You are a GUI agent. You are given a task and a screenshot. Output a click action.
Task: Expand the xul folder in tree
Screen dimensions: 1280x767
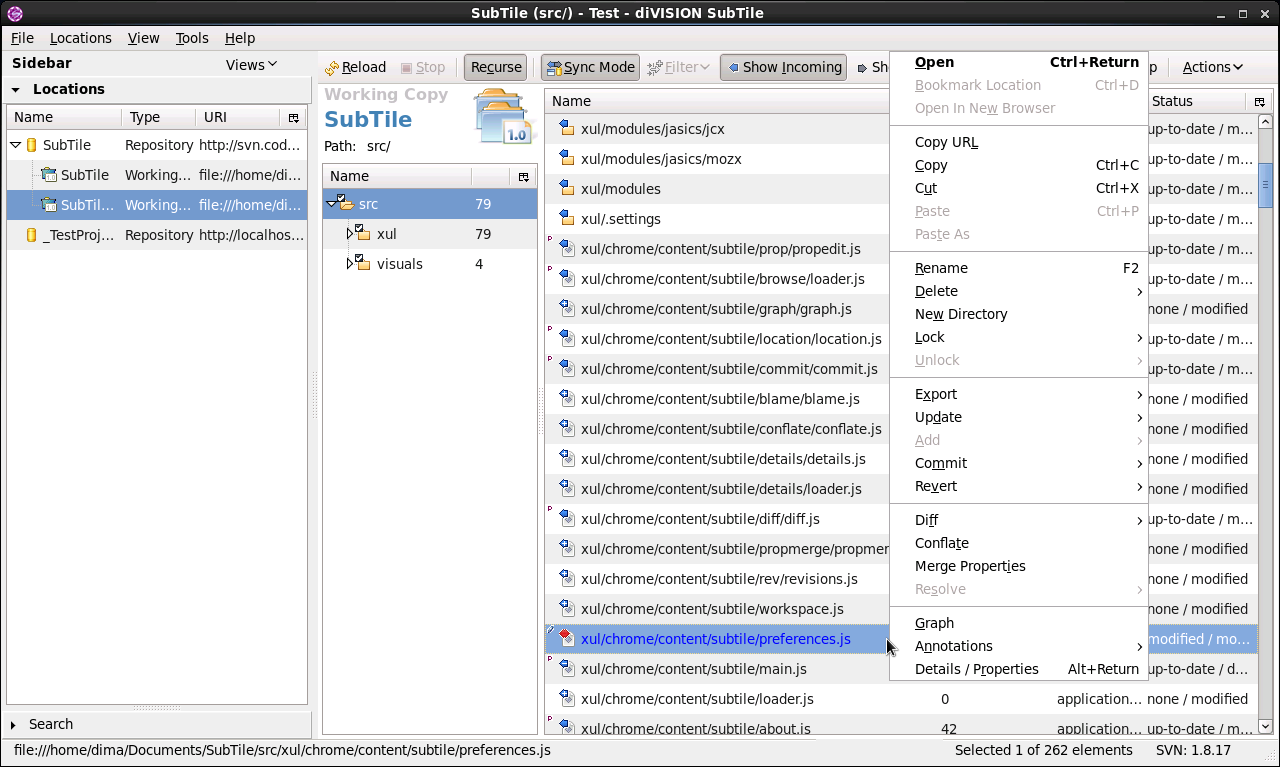[x=350, y=233]
